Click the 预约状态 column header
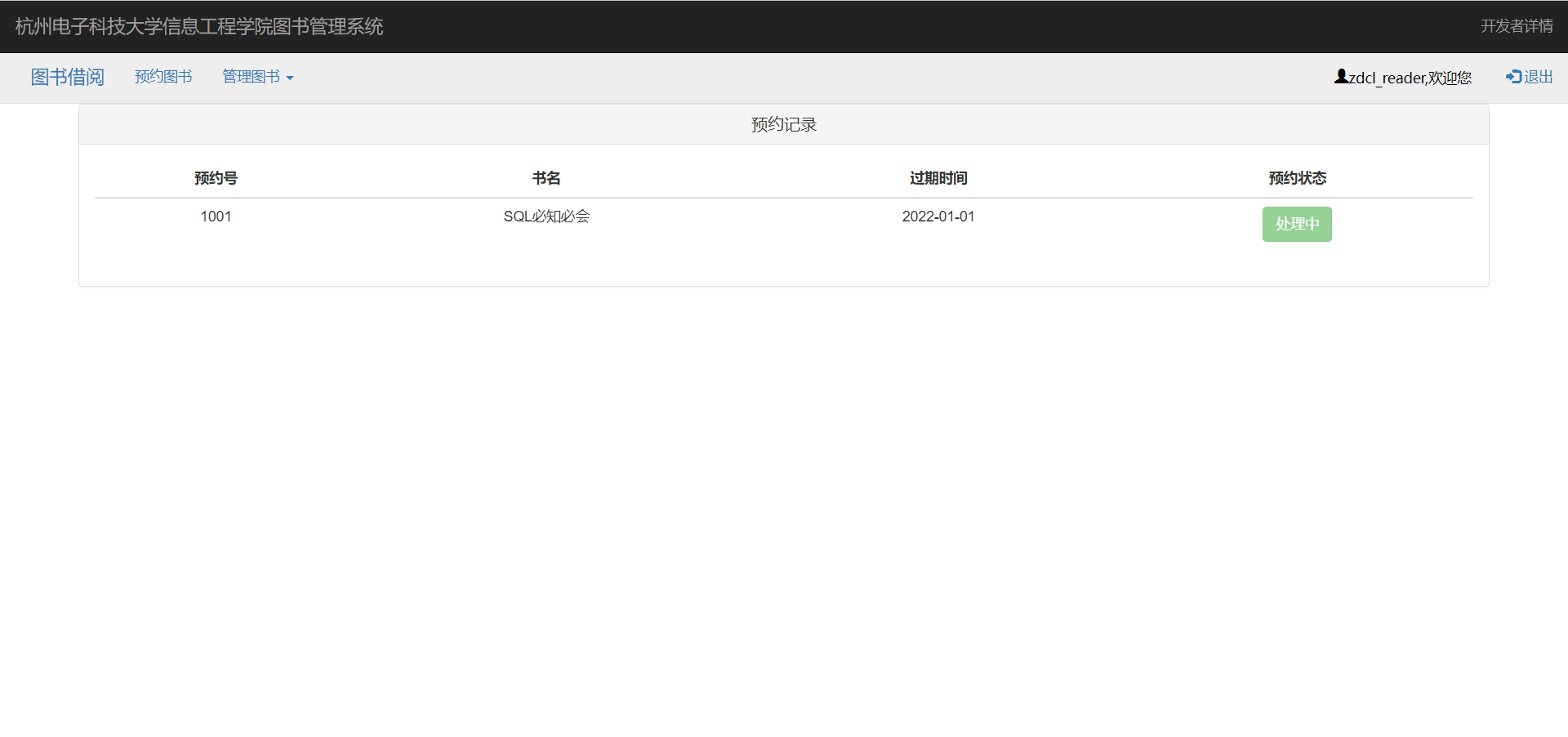The image size is (1568, 737). click(x=1297, y=178)
